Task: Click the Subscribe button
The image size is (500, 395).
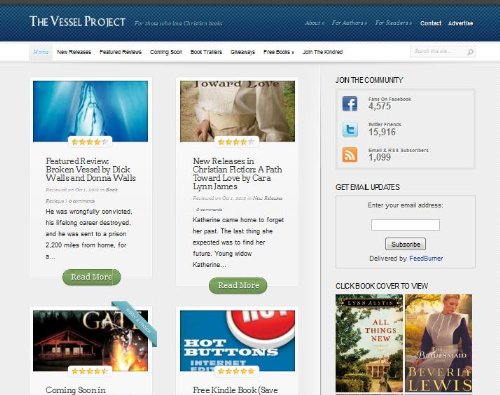Action: (x=405, y=244)
